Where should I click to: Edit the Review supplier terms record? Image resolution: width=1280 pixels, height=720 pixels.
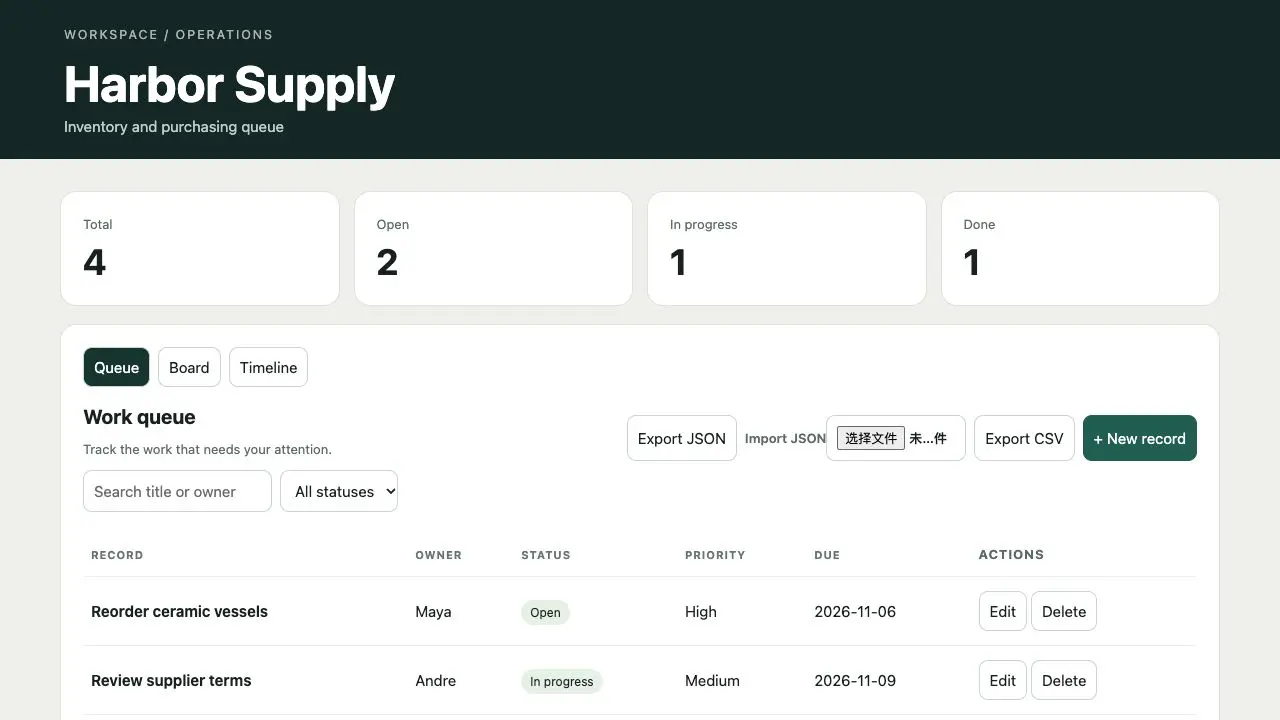[1002, 680]
